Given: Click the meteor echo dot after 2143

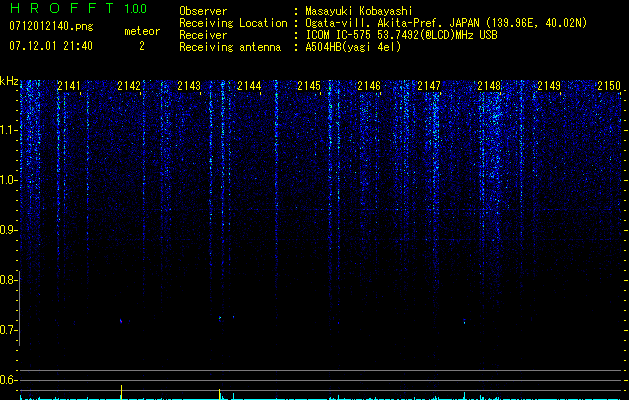Looking at the screenshot, I should (220, 319).
